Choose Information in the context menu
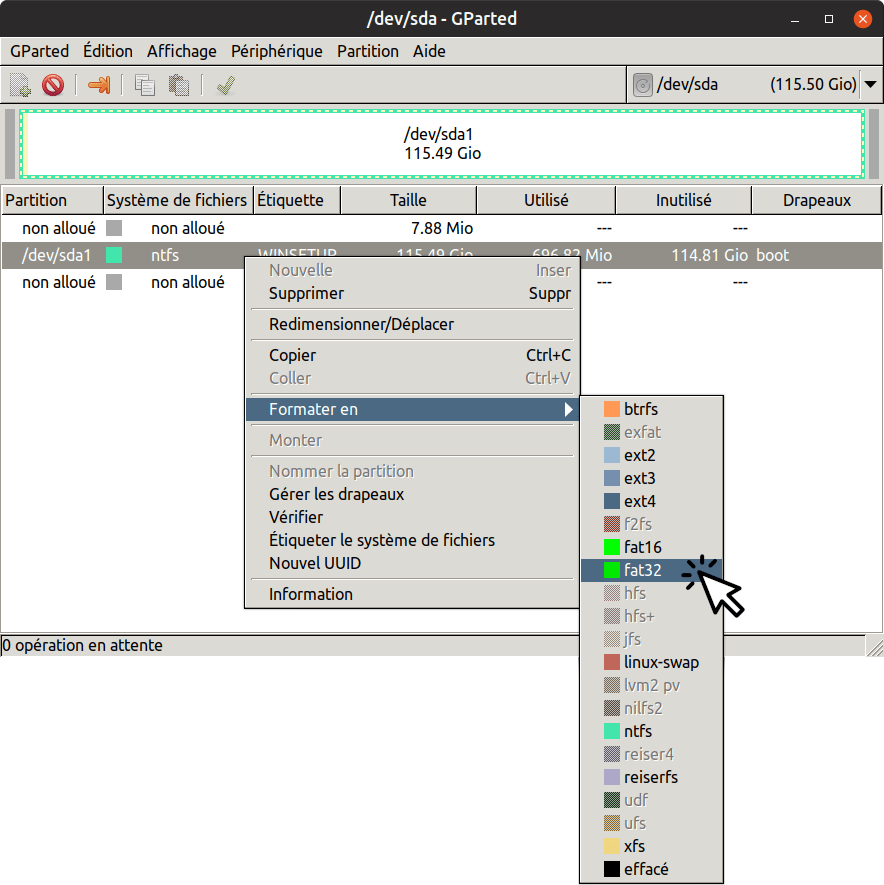The image size is (884, 885). tap(412, 594)
